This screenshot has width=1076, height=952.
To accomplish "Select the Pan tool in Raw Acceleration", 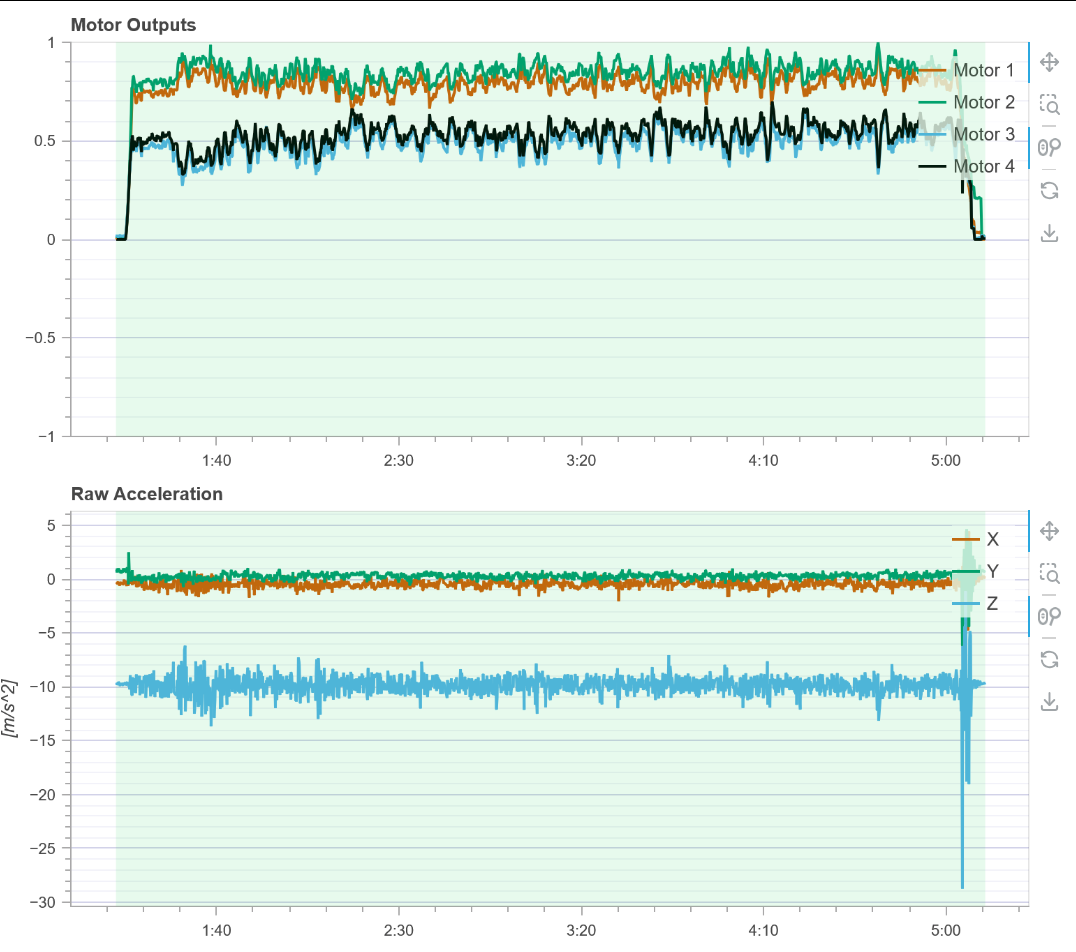I will click(1049, 530).
